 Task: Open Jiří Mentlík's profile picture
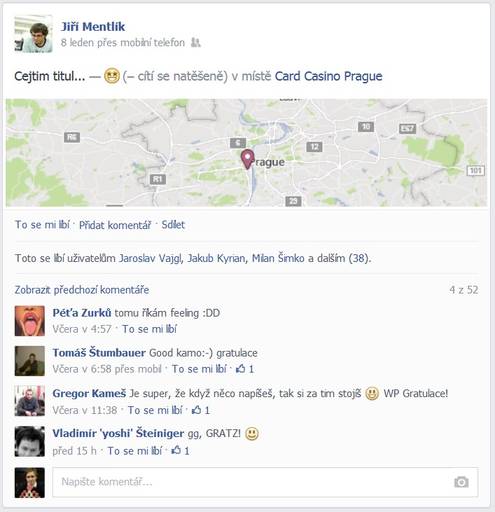click(x=33, y=34)
